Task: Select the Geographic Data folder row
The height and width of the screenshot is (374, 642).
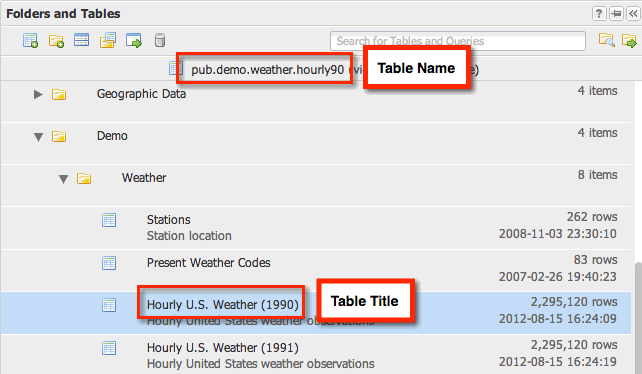Action: [315, 101]
